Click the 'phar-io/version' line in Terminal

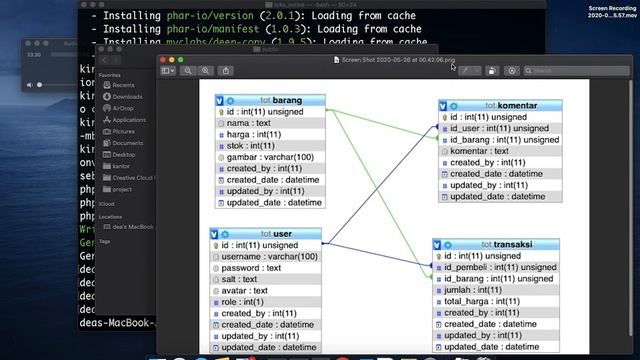tap(253, 16)
